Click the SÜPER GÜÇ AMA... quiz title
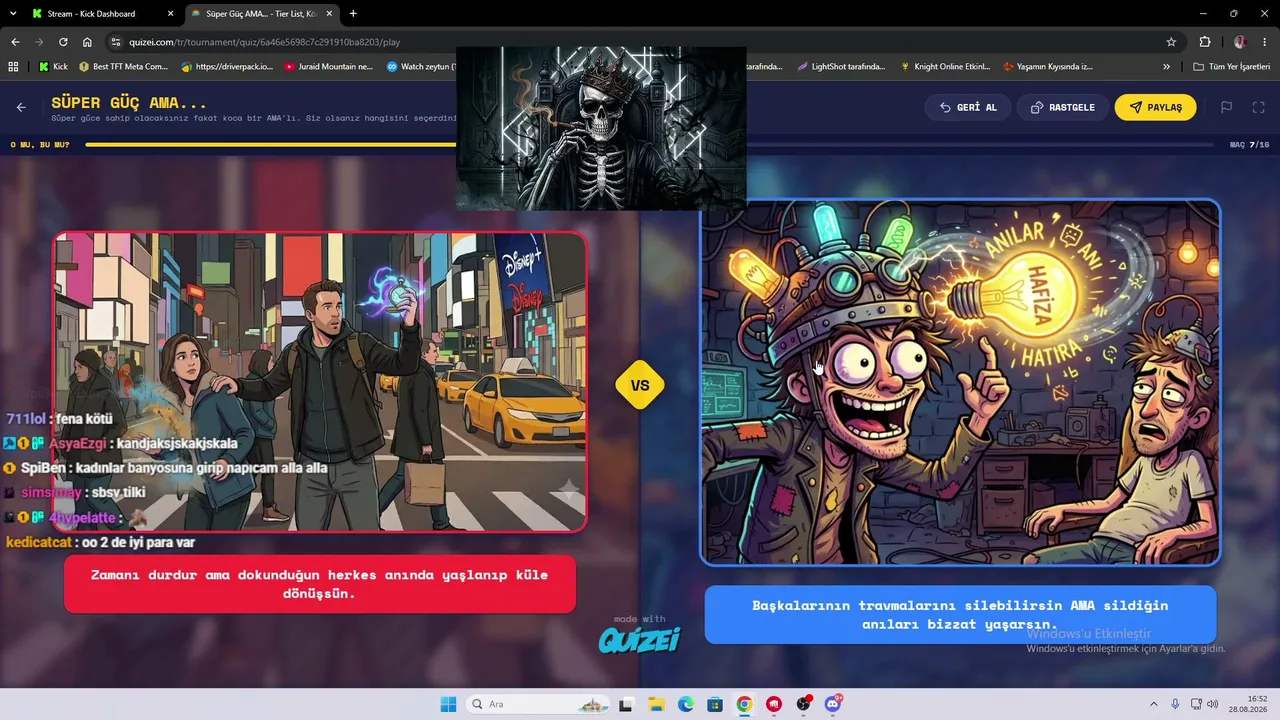Screen dimensions: 1280x720 129,103
